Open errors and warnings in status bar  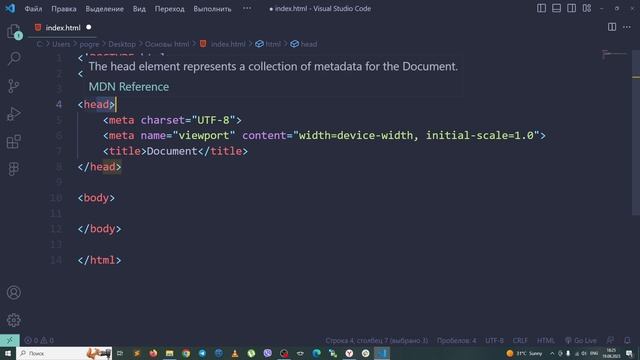point(39,340)
